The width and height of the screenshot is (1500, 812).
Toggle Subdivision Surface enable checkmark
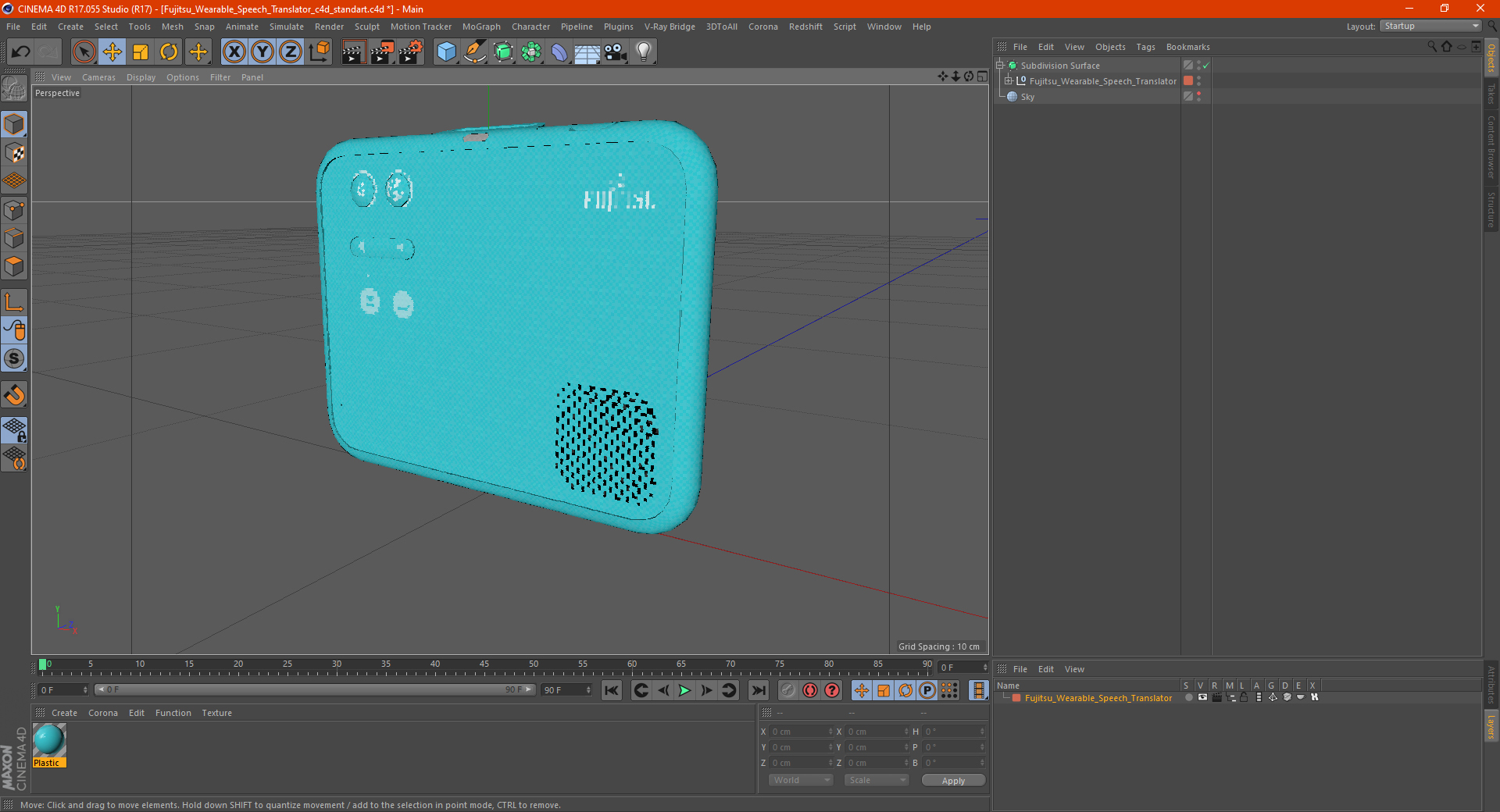1206,66
